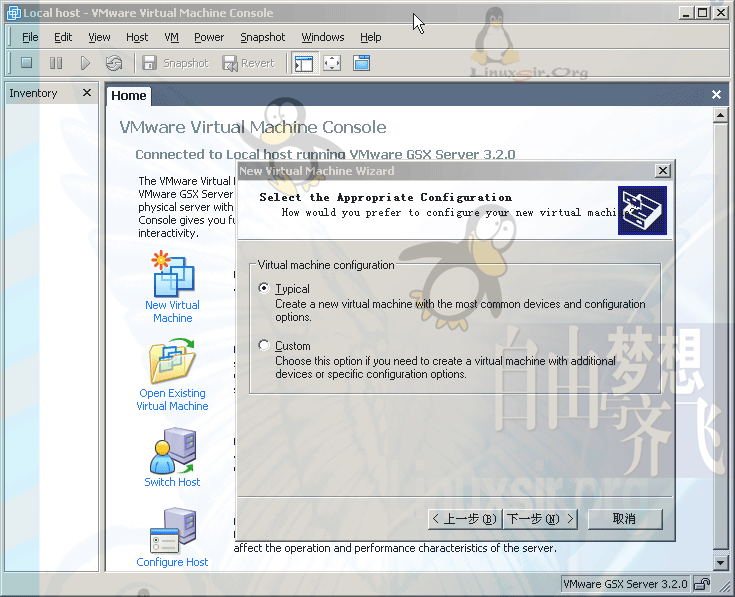Click the 下一步 (N) next button

pos(540,519)
